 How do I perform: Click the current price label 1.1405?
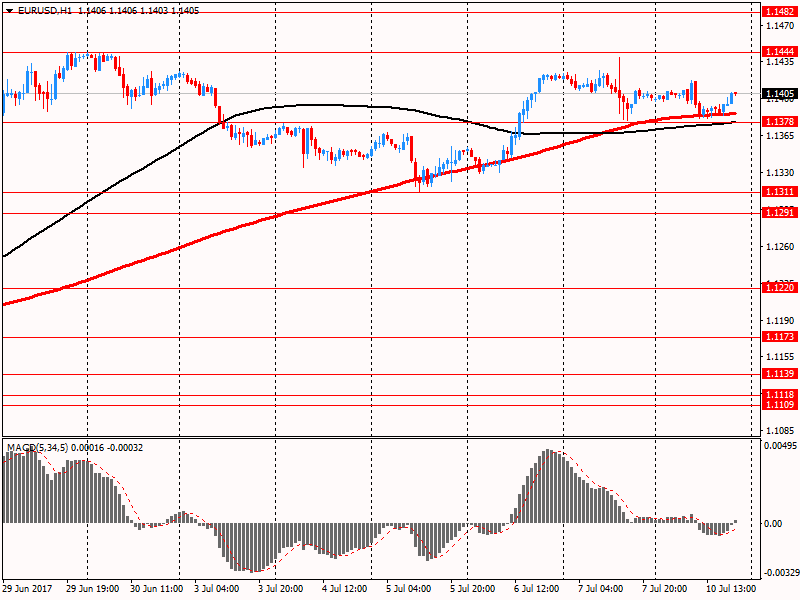pos(780,93)
